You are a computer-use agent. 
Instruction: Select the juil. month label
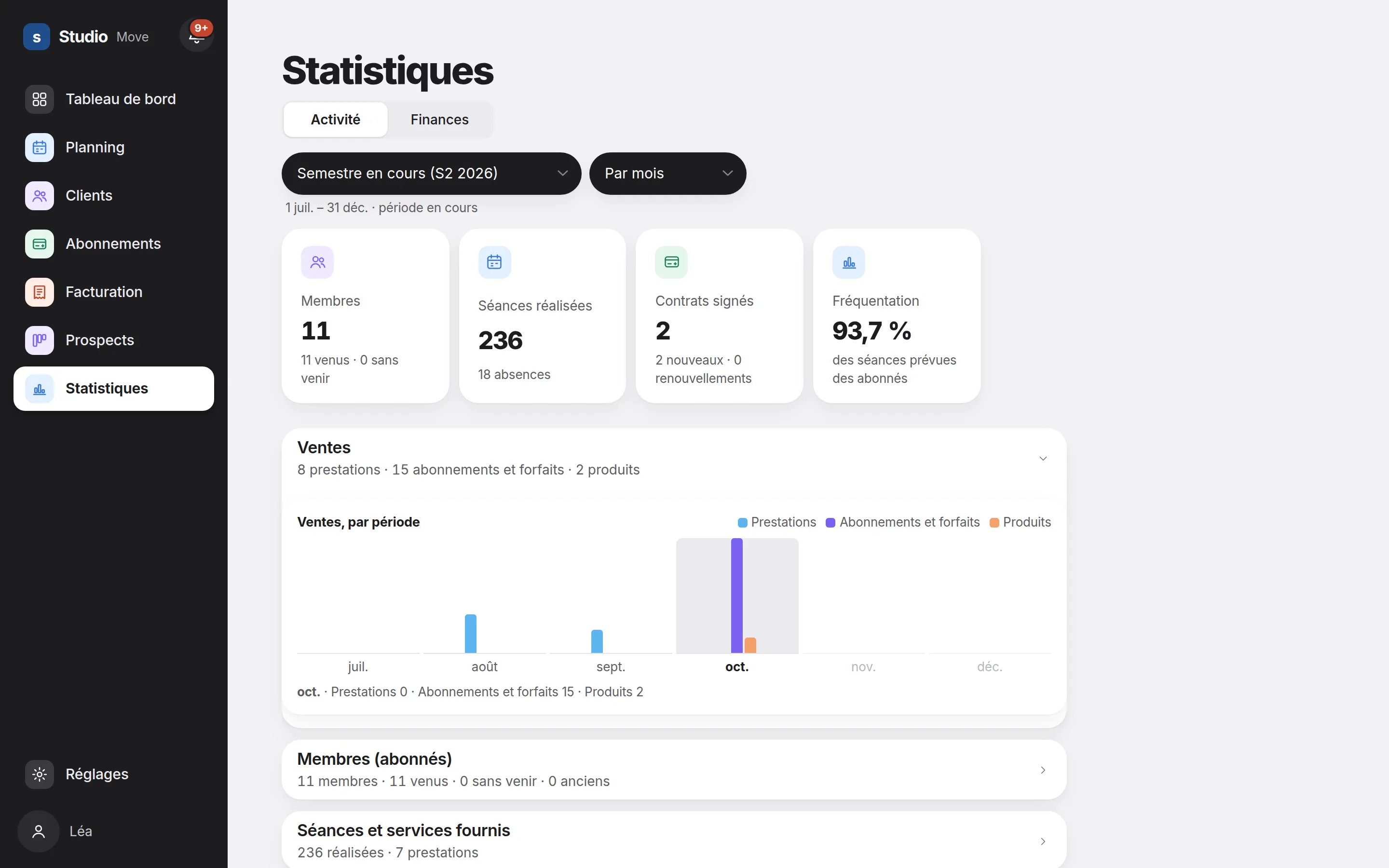tap(358, 667)
